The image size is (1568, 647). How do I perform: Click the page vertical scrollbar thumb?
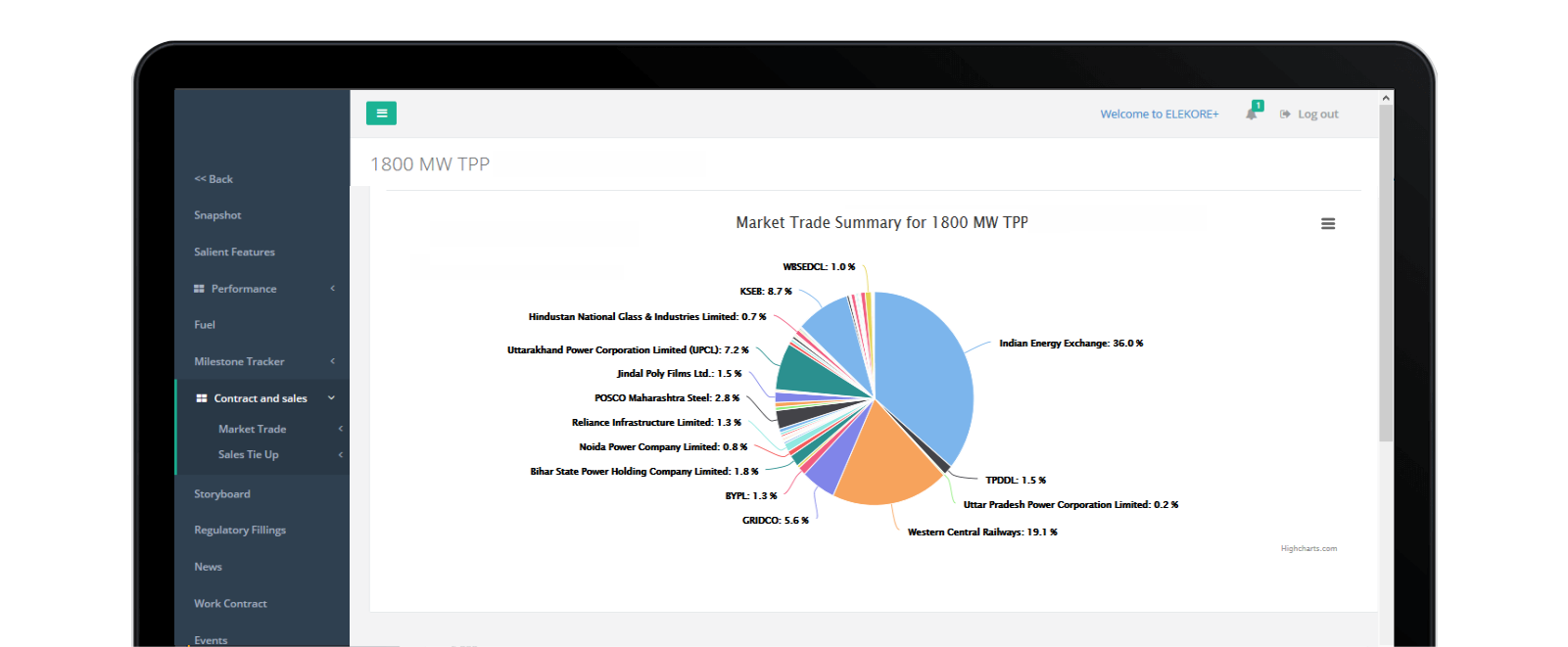[x=1386, y=274]
